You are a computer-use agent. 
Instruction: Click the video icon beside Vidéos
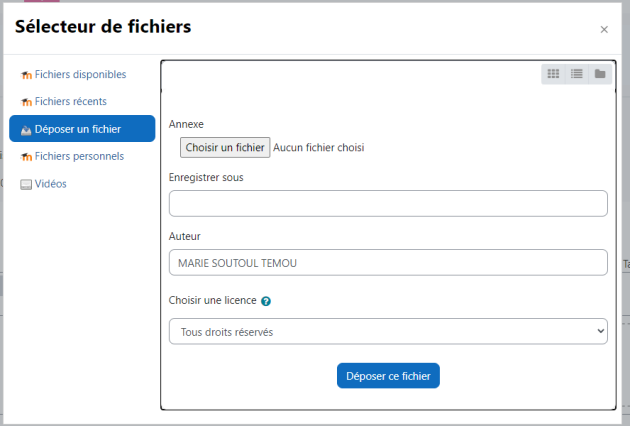(x=26, y=184)
